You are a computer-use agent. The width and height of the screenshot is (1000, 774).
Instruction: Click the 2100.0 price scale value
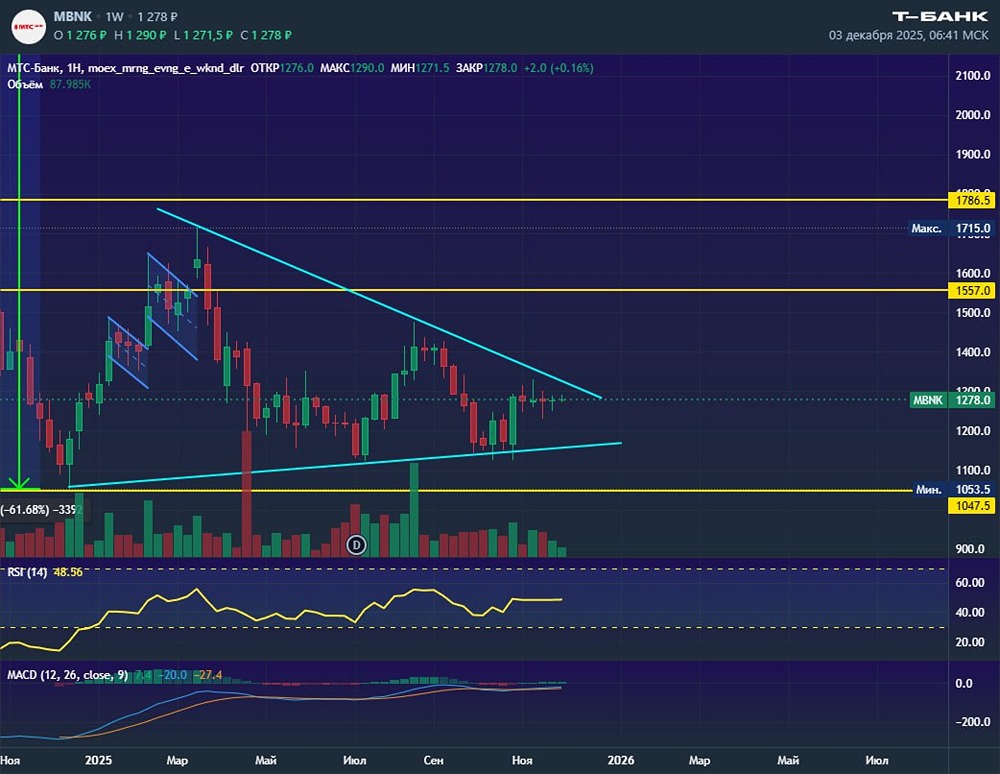coord(973,75)
